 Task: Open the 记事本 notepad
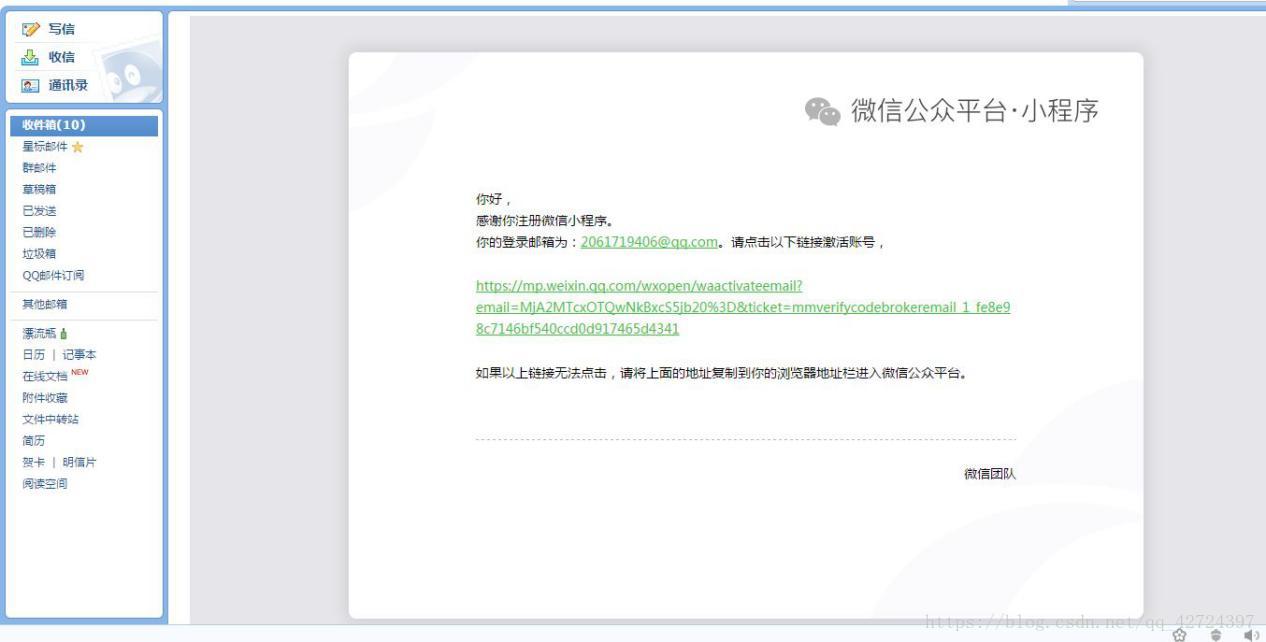point(80,355)
